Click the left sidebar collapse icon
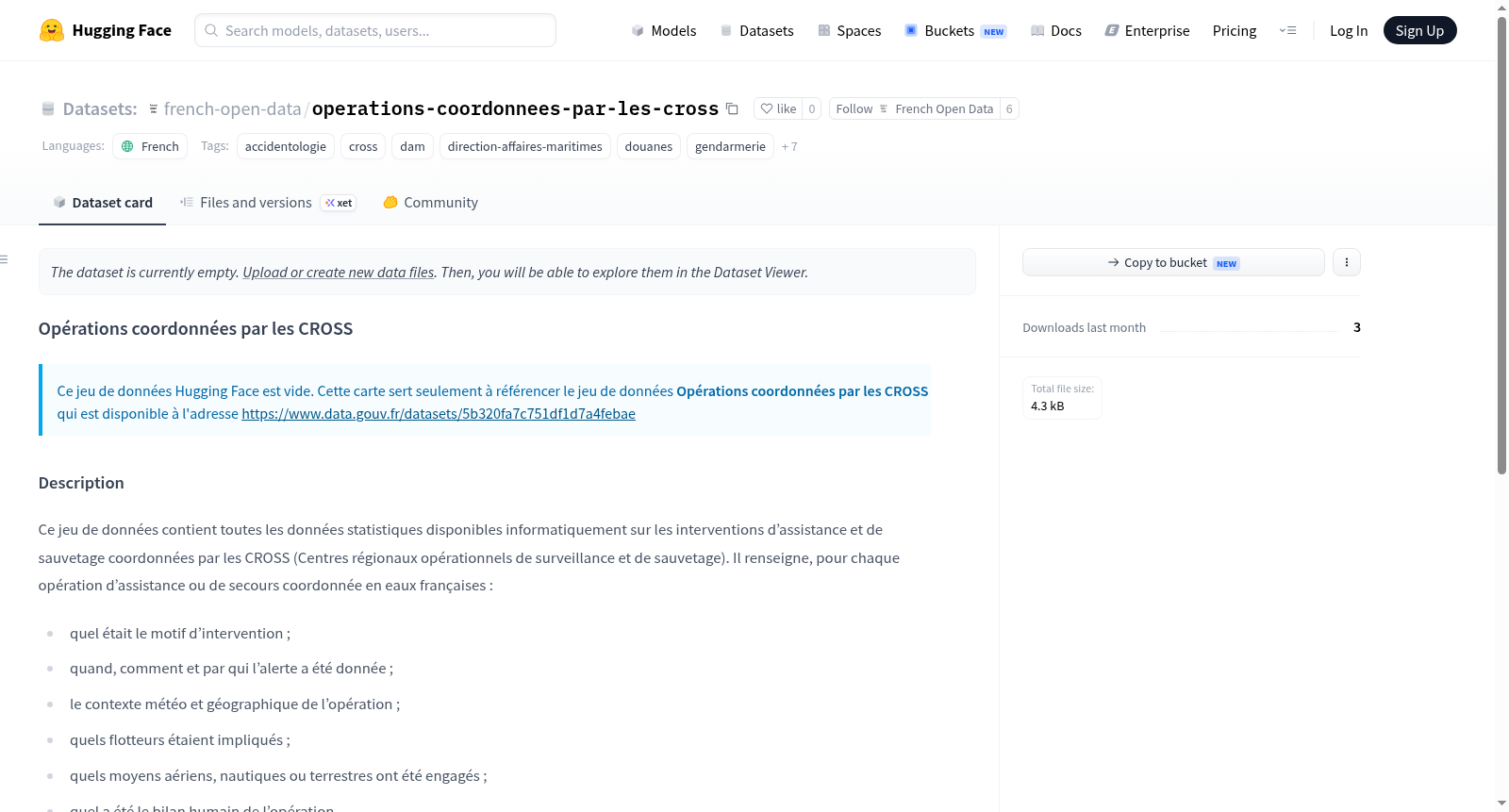The height and width of the screenshot is (812, 1509). coord(5,259)
